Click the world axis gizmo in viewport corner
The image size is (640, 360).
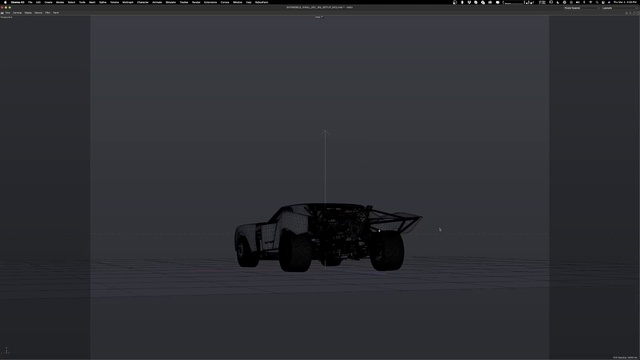(6, 351)
